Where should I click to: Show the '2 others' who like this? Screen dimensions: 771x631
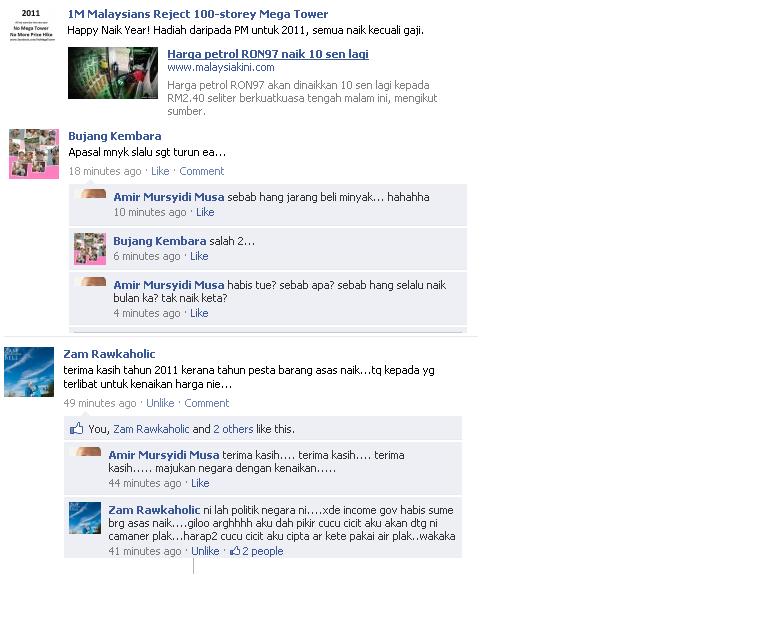233,429
